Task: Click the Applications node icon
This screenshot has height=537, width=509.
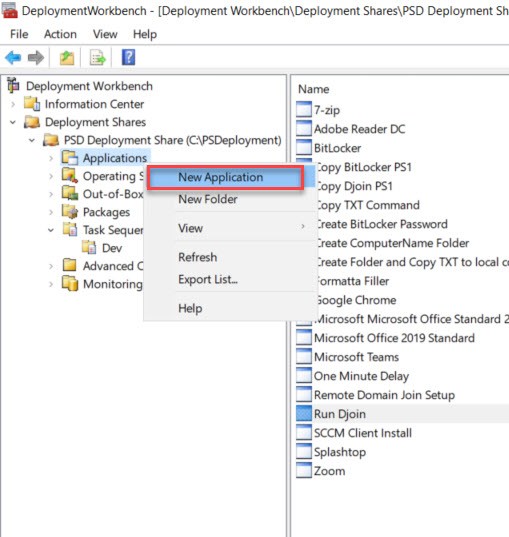Action: 70,158
